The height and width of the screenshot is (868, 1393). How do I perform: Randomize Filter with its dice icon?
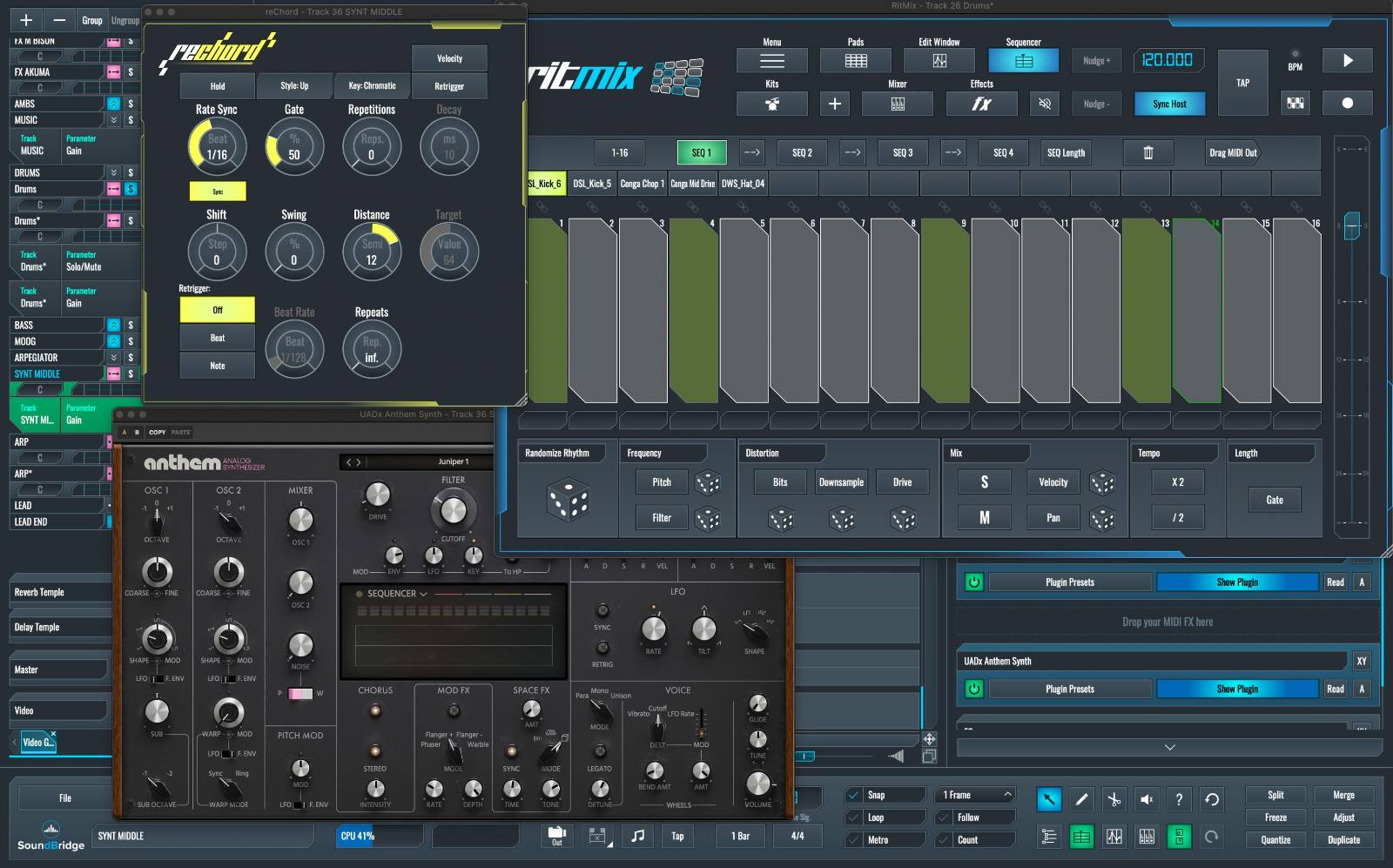click(707, 519)
